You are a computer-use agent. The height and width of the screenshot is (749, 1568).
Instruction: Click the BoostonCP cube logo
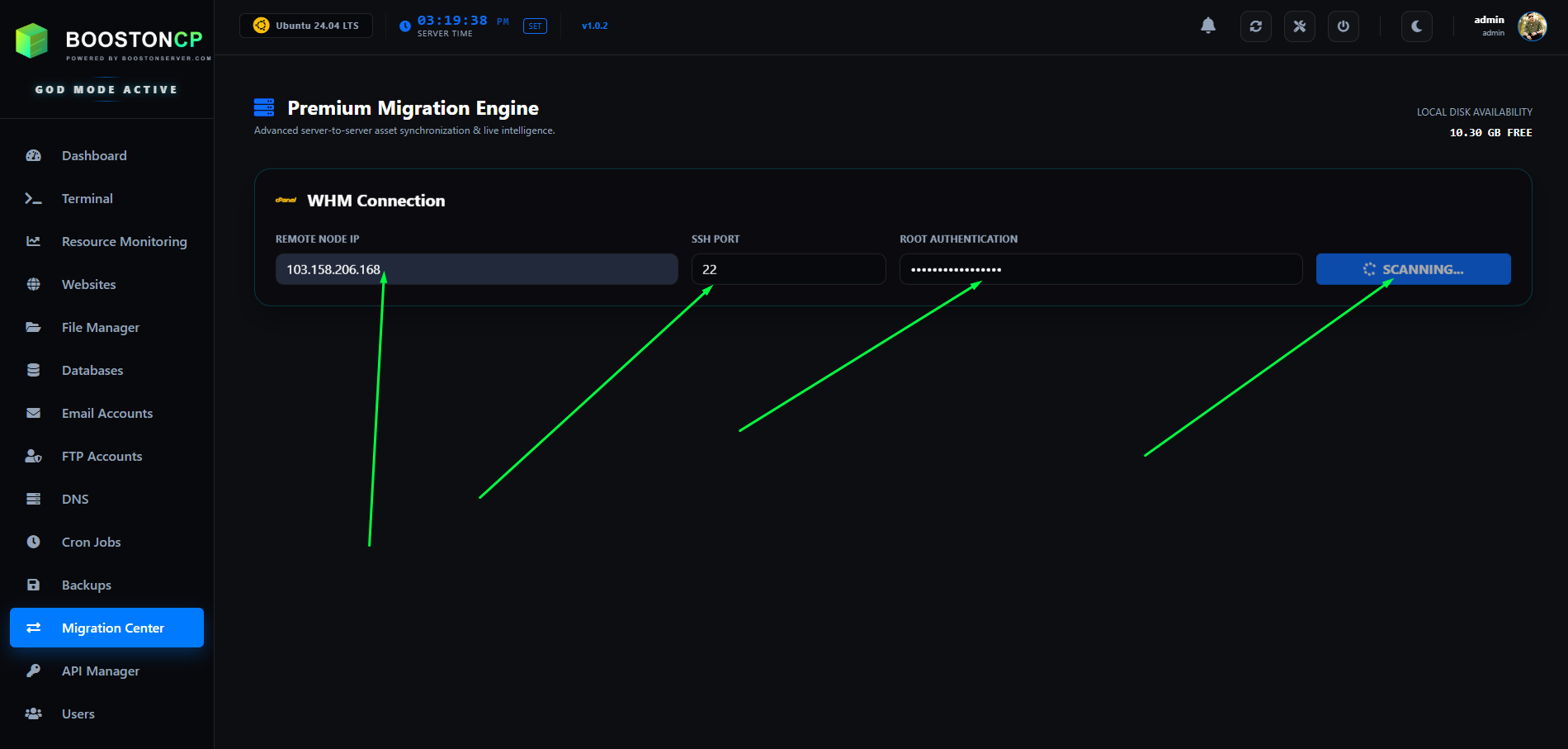[x=32, y=40]
